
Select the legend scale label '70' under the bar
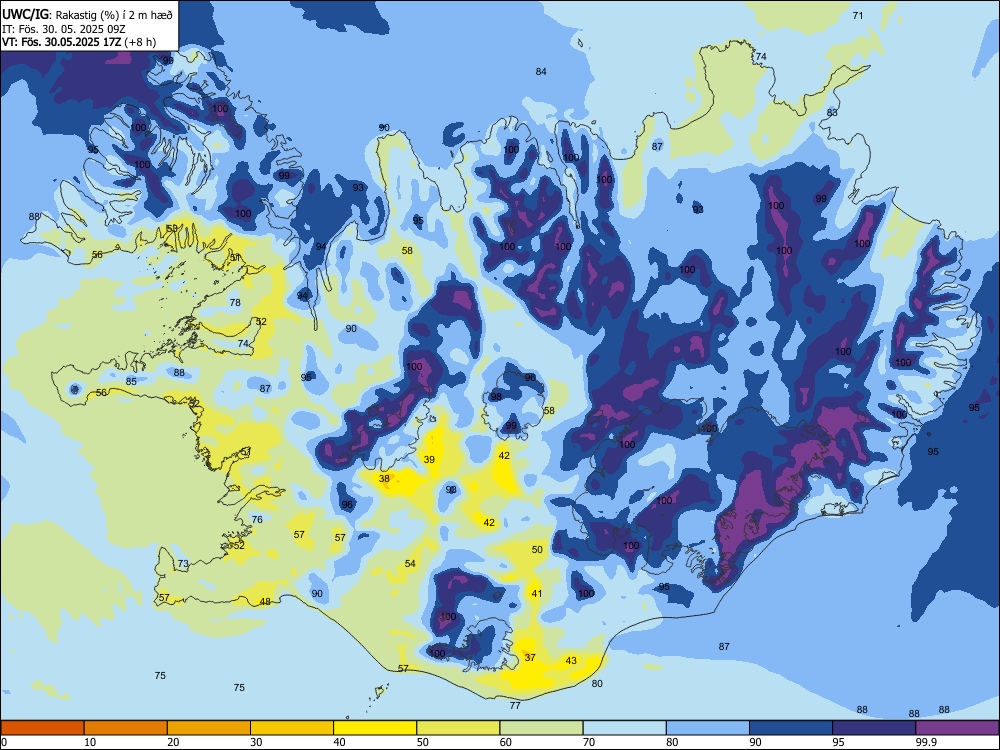[x=589, y=742]
